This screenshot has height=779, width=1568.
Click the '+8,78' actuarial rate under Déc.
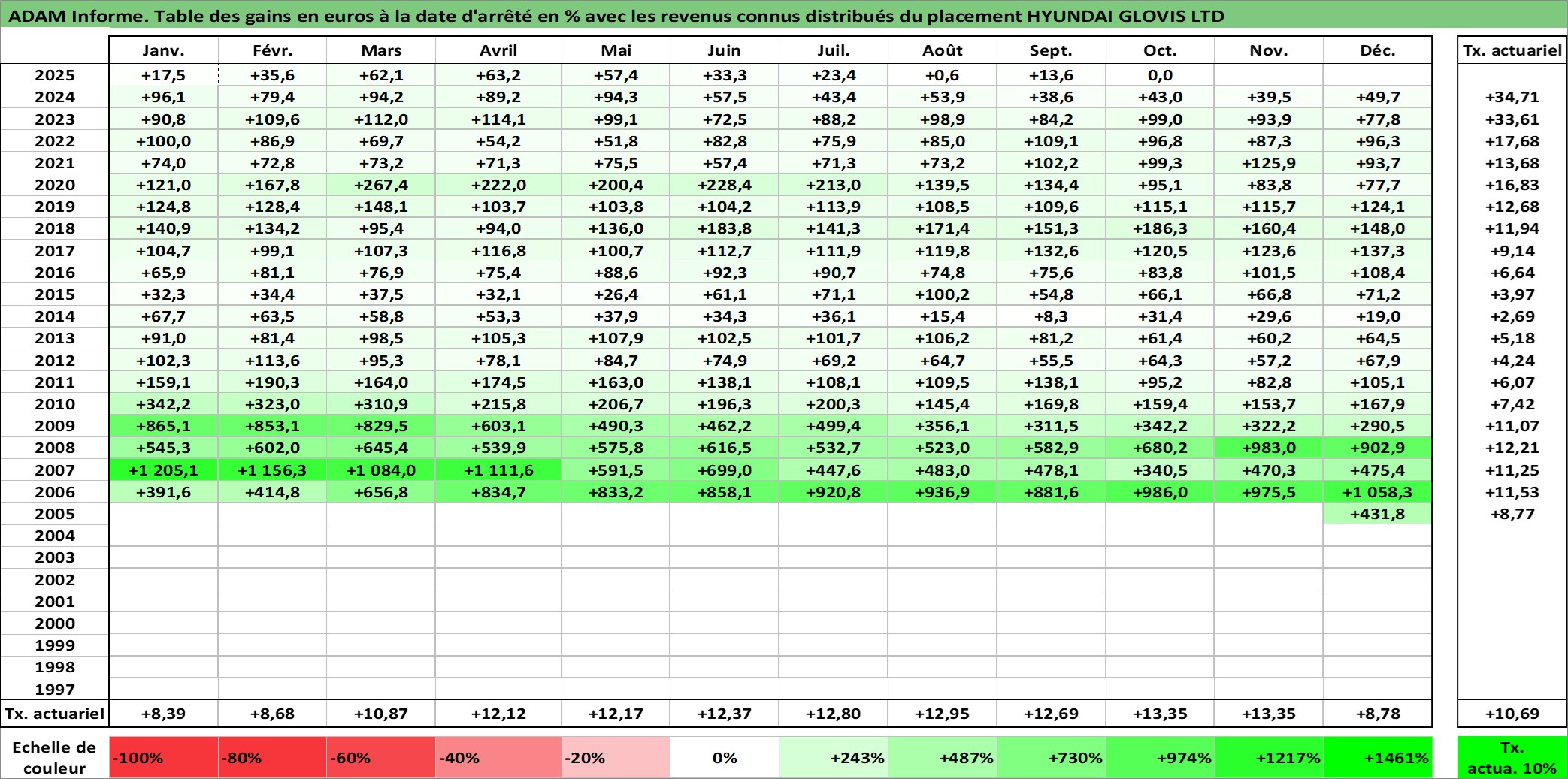pyautogui.click(x=1378, y=714)
